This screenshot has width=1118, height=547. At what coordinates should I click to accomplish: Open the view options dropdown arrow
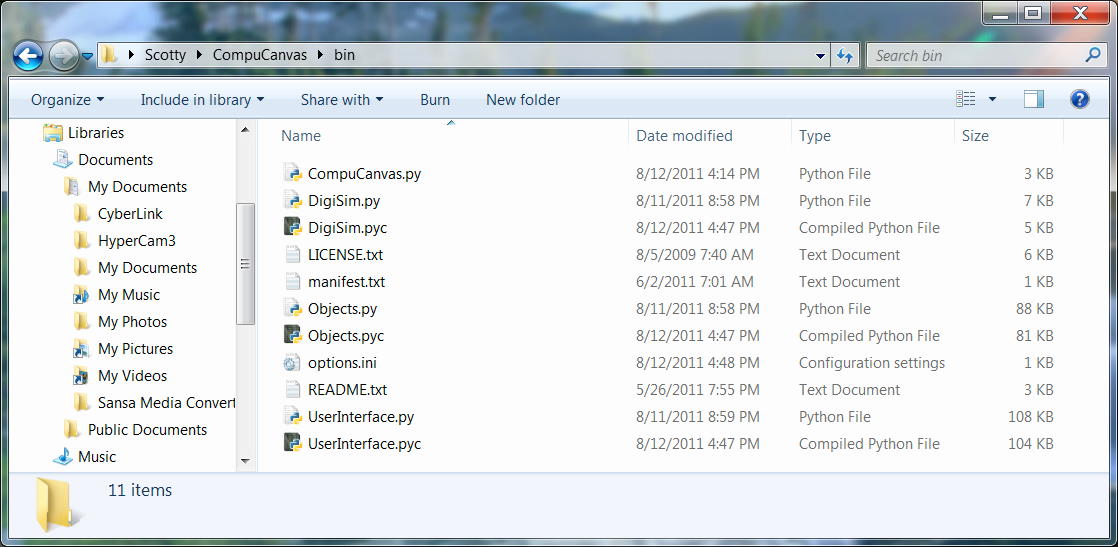[x=992, y=100]
